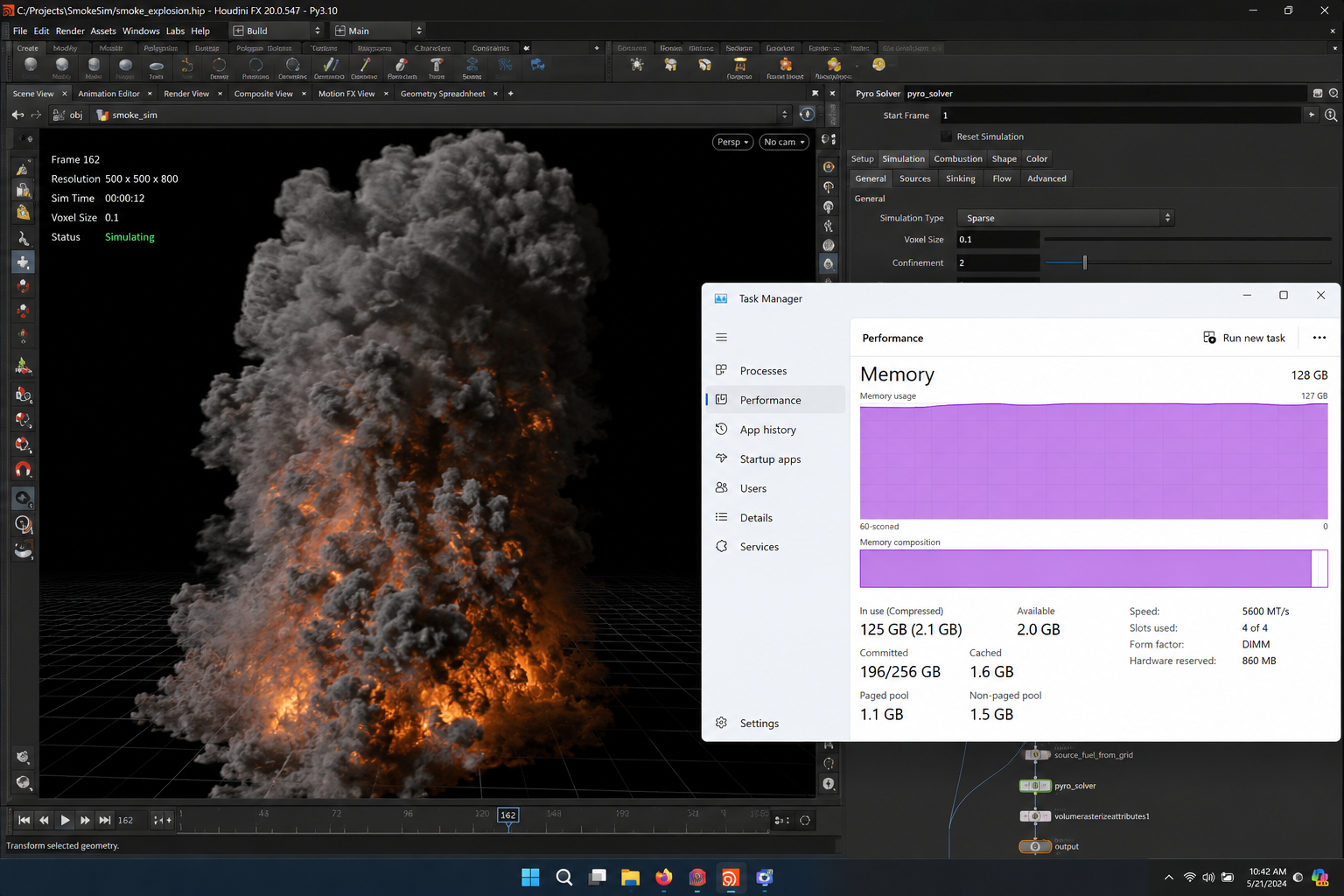Open Processes page in Task Manager
This screenshot has width=1344, height=896.
pyautogui.click(x=775, y=371)
